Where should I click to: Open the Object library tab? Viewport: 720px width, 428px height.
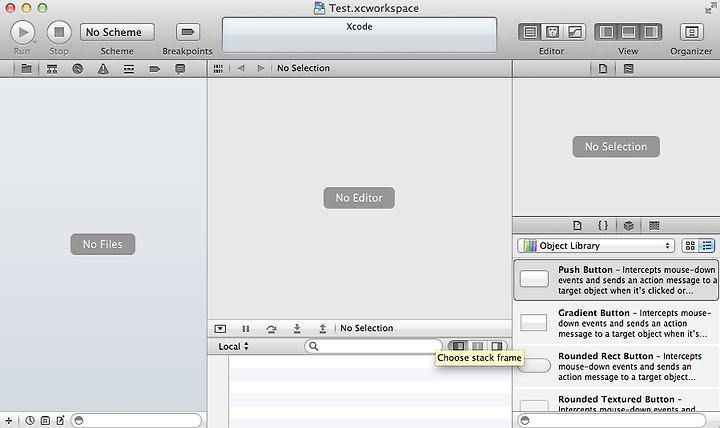coord(629,225)
